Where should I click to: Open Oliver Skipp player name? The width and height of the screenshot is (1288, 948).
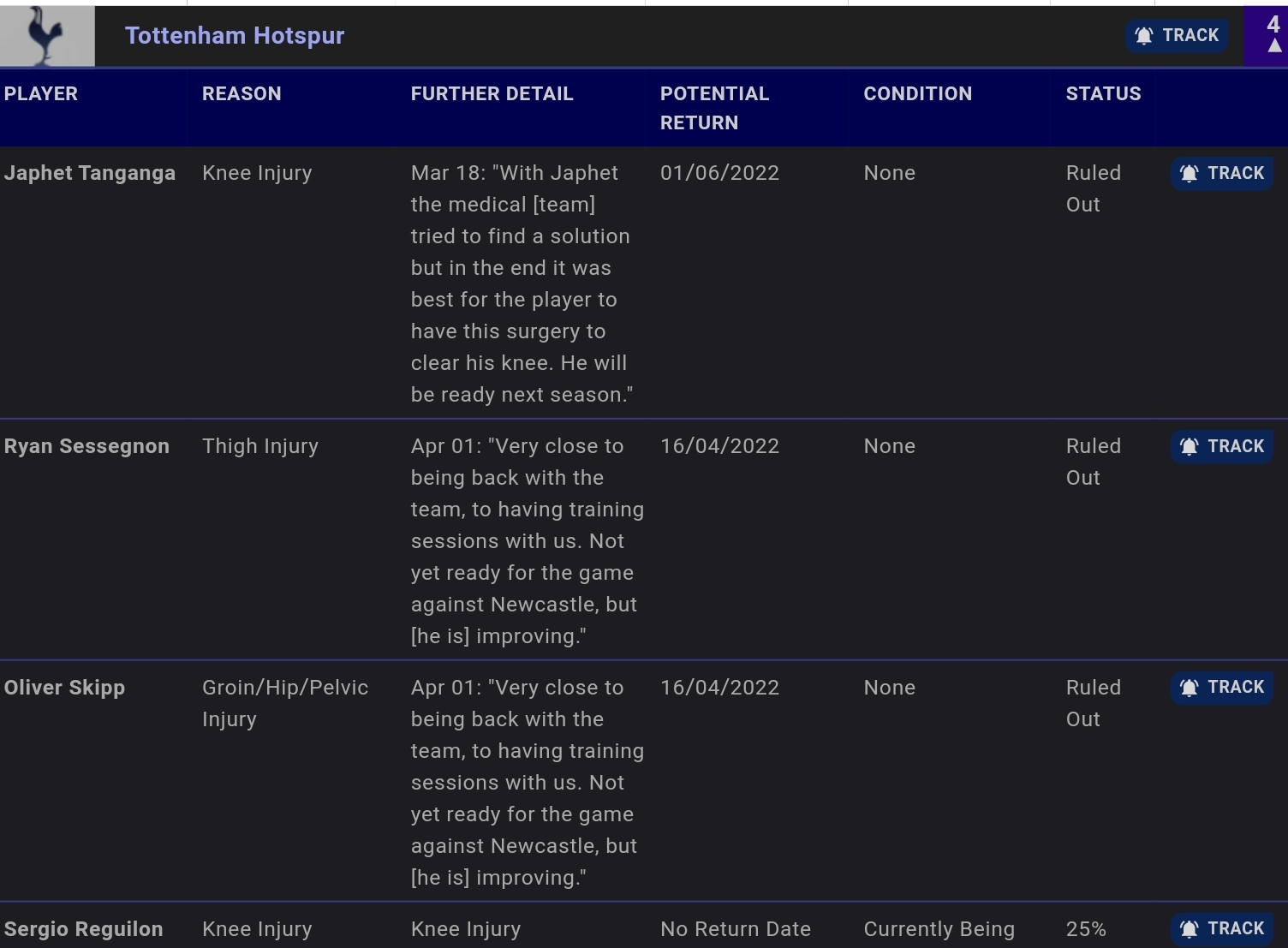coord(64,688)
